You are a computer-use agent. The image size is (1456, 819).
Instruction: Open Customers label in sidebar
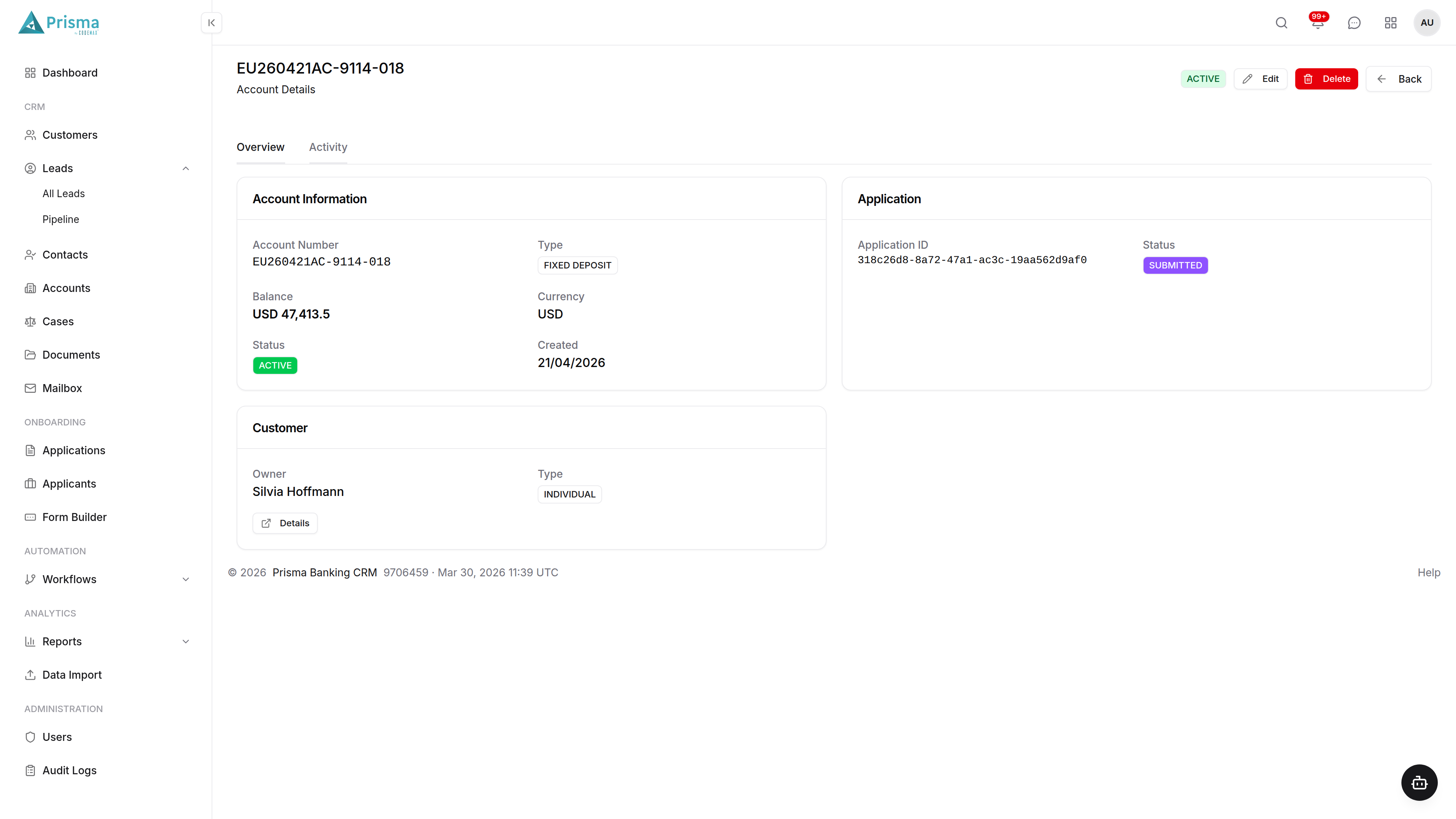pos(70,135)
